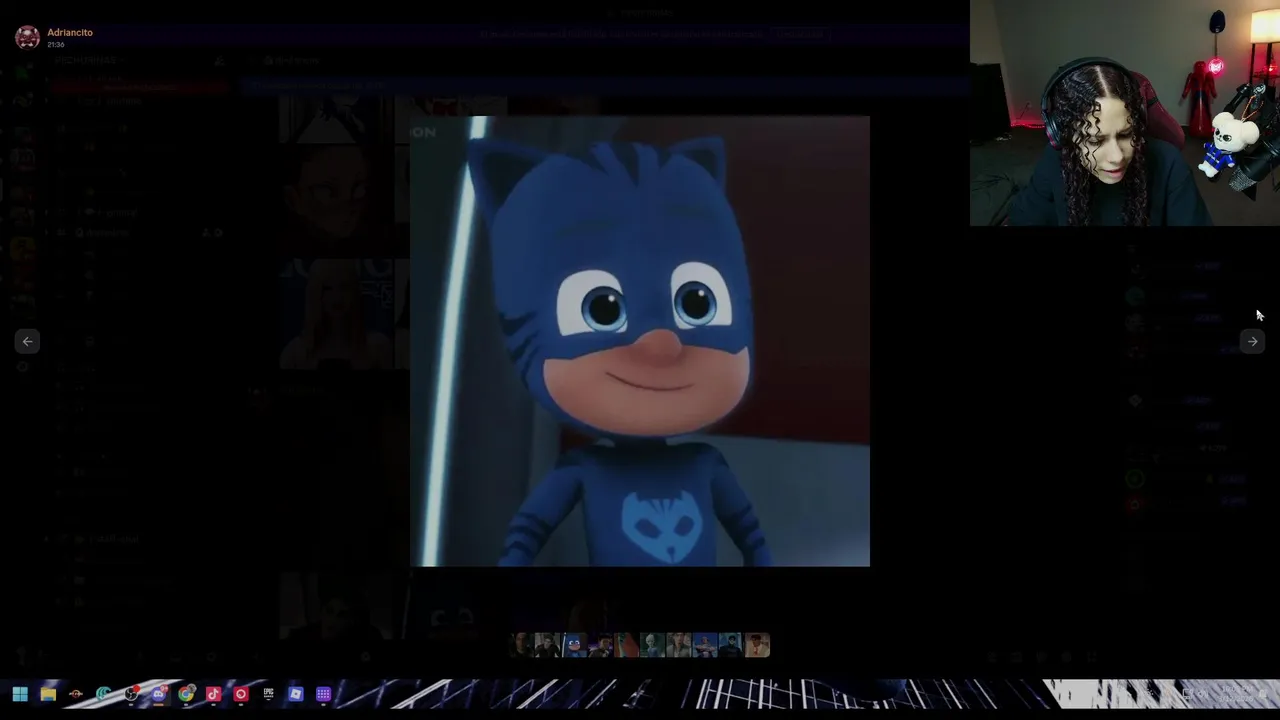The height and width of the screenshot is (720, 1280).
Task: Open Epic Games Launcher from the taskbar
Action: [x=269, y=694]
